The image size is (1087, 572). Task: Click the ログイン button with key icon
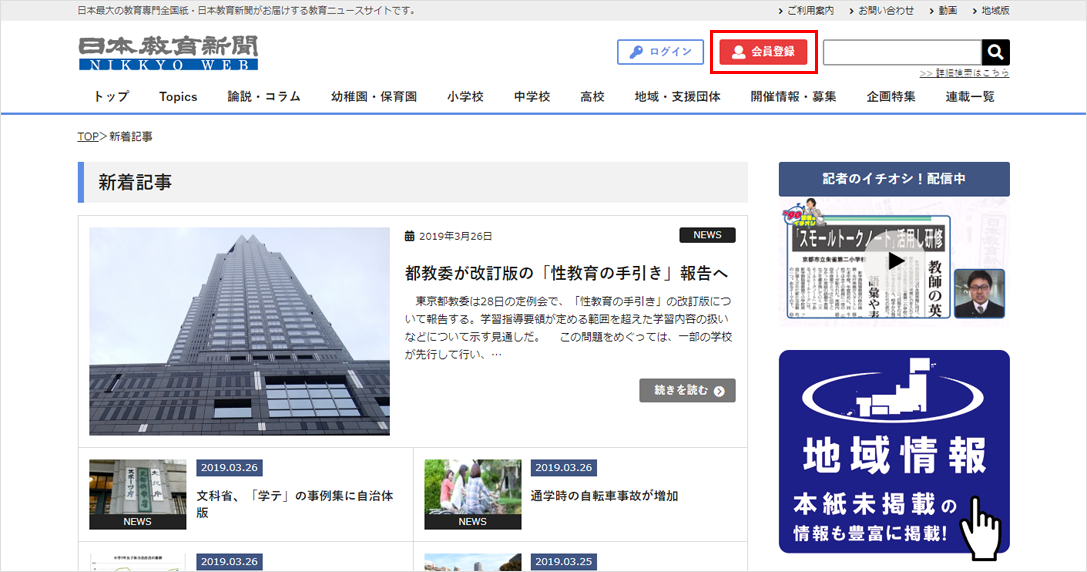(x=660, y=52)
